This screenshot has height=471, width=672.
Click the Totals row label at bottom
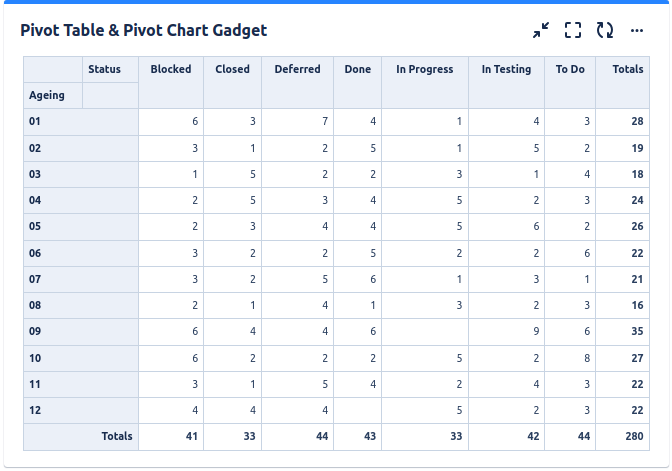point(117,437)
